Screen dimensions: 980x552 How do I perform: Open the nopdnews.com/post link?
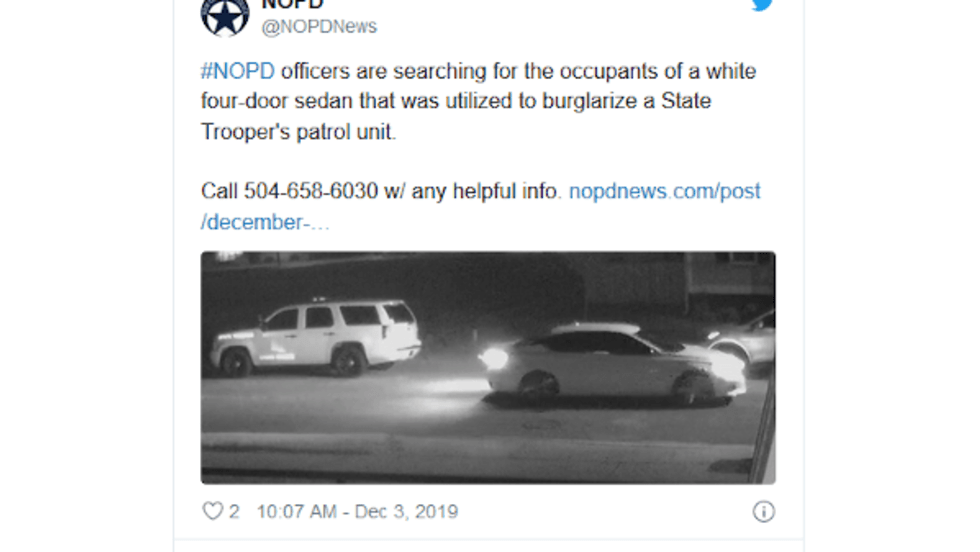tap(665, 191)
